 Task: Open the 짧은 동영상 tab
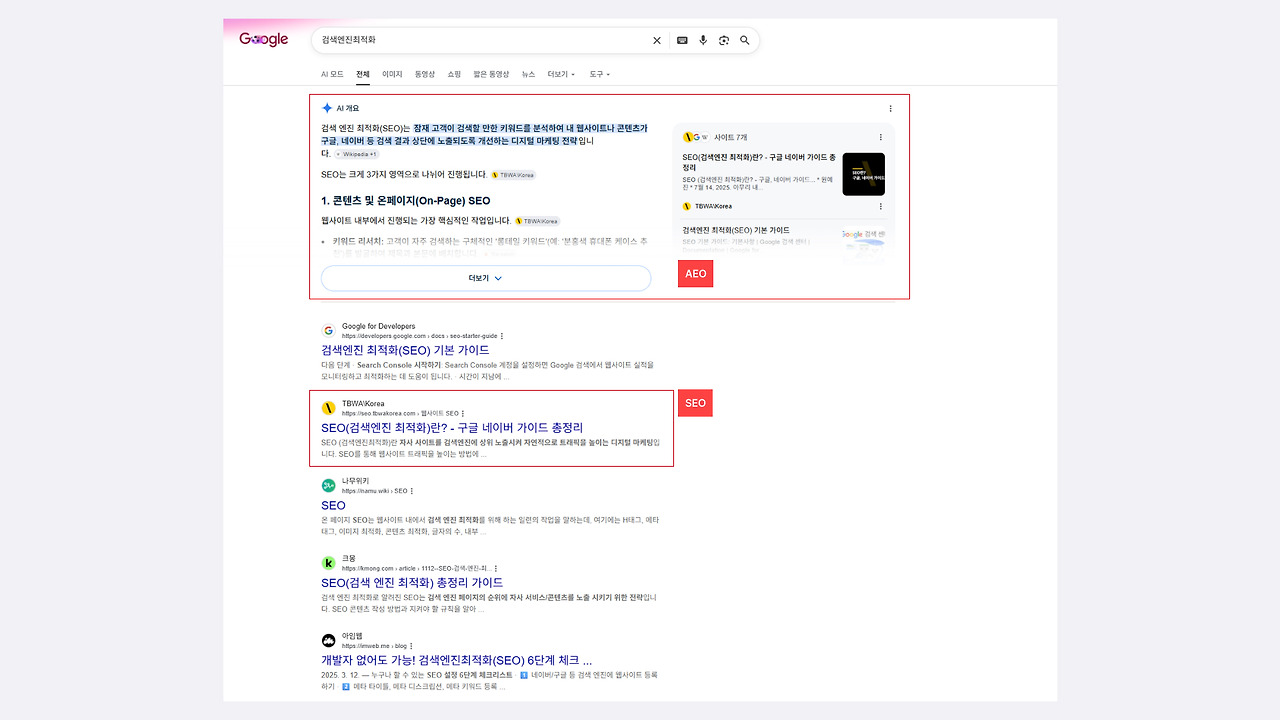pos(491,74)
